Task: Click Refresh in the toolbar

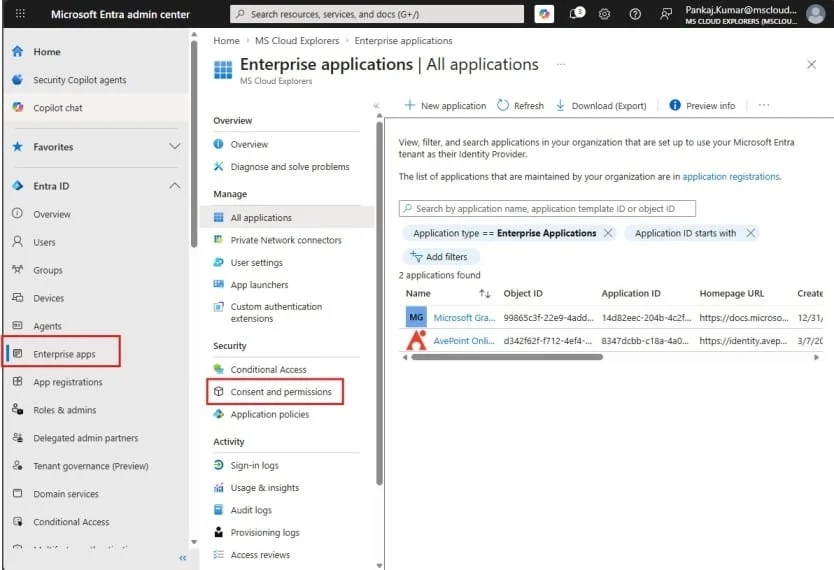Action: (520, 106)
